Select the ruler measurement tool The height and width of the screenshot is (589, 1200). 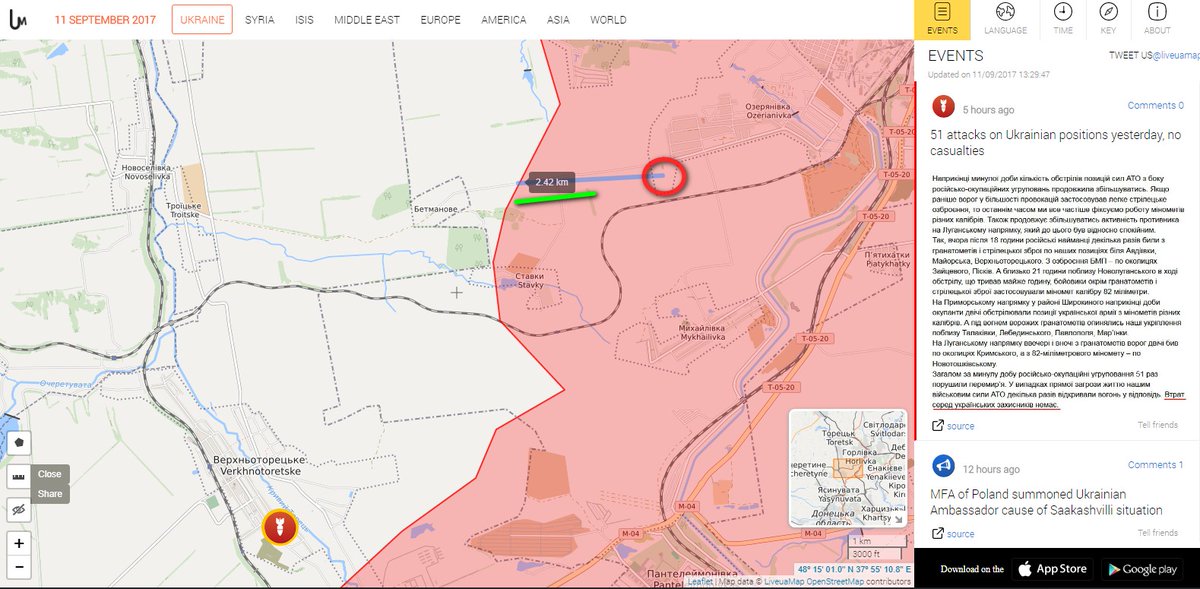pyautogui.click(x=19, y=475)
